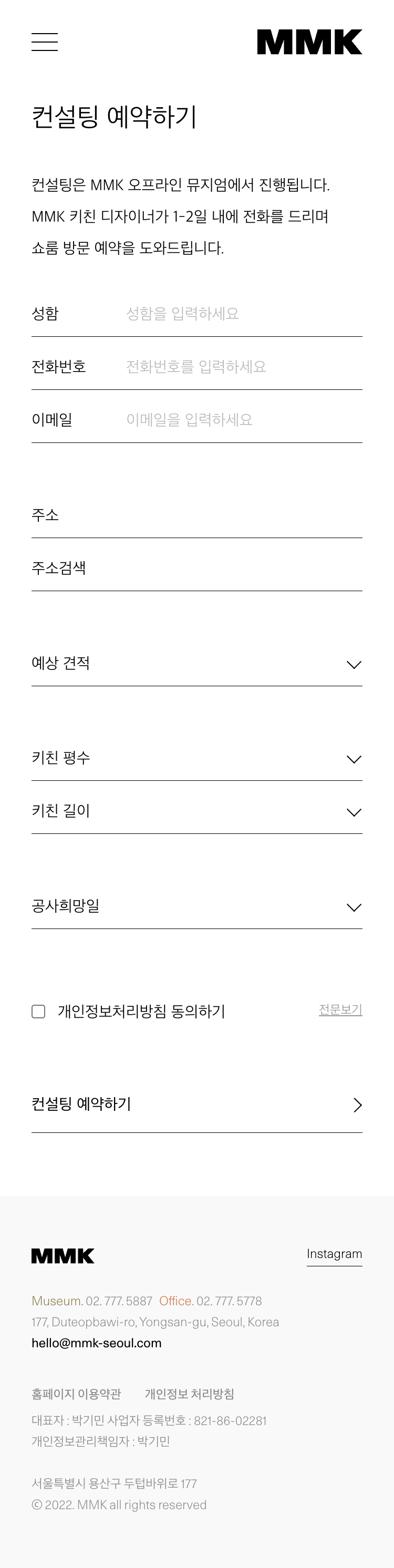Click the hello@mmk-seoul.com email link

96,1343
